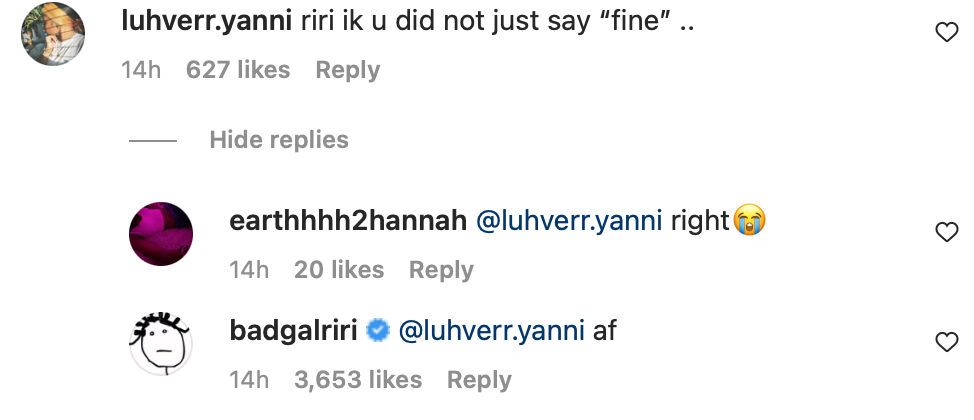Like earthhhh2hannah's reply with the heart
Image resolution: width=974 pixels, height=420 pixels.
pos(945,233)
